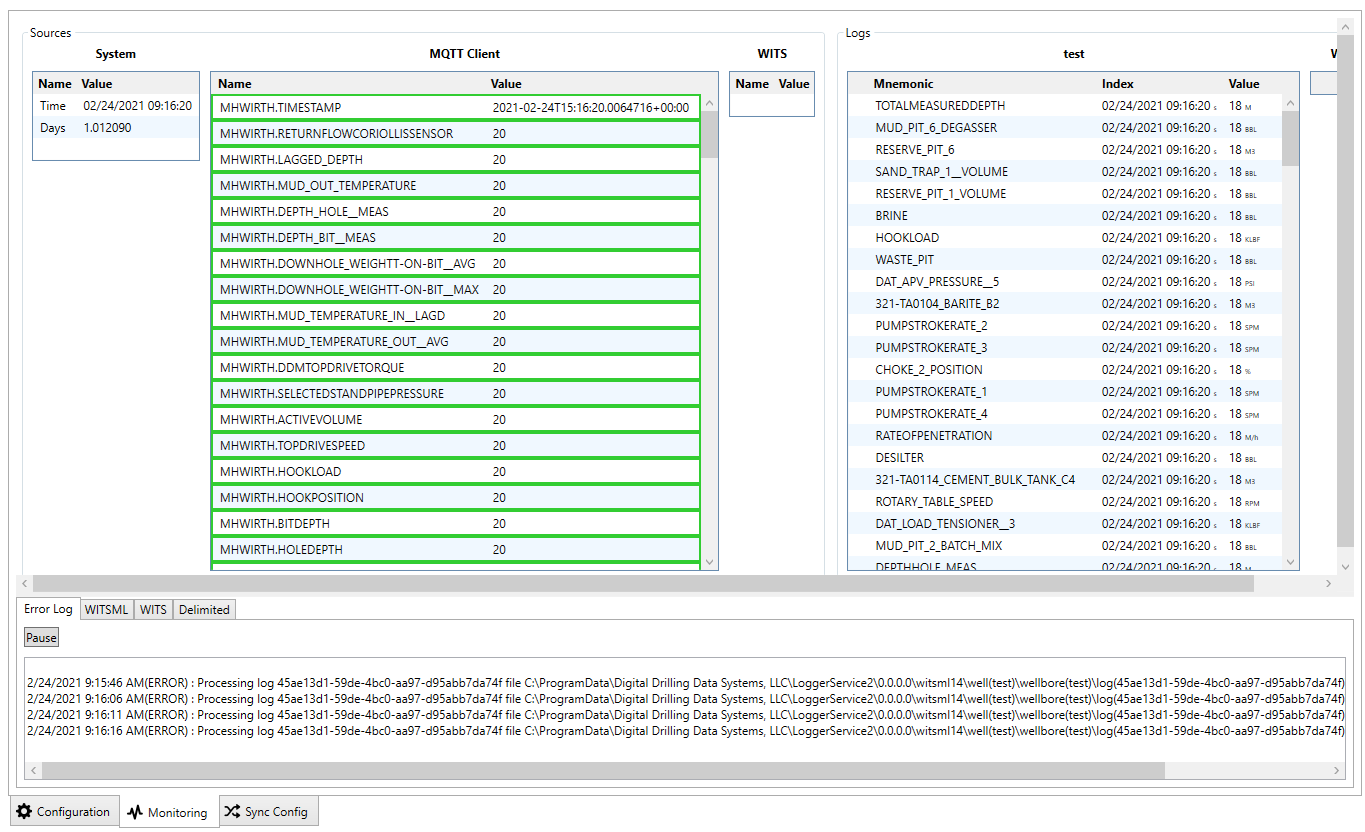Screen dimensions: 1365x832
Task: Select MHWIRTH.DEPTH_BIT__MEAS row
Action: click(456, 237)
